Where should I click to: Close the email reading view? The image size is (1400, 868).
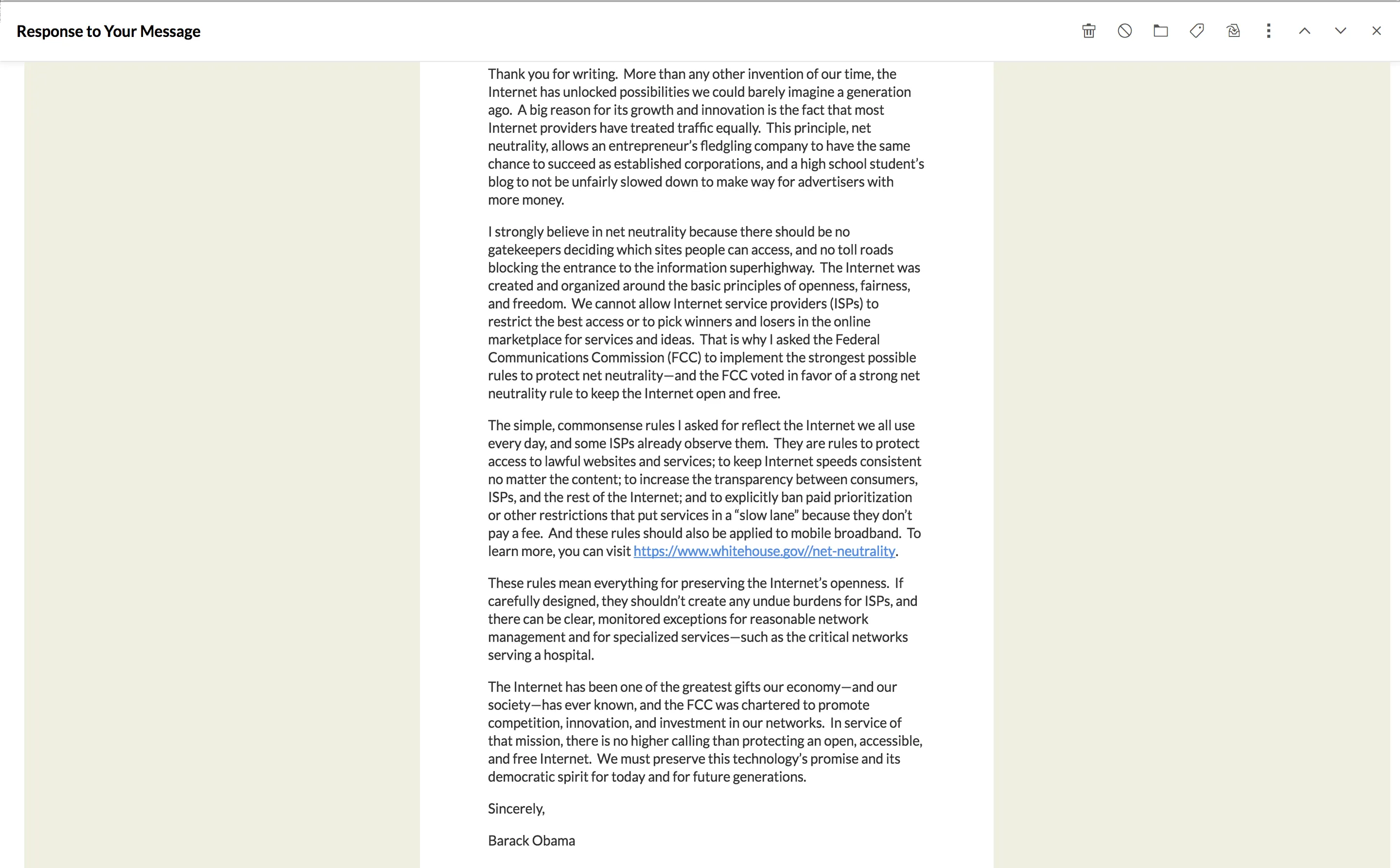coord(1377,31)
